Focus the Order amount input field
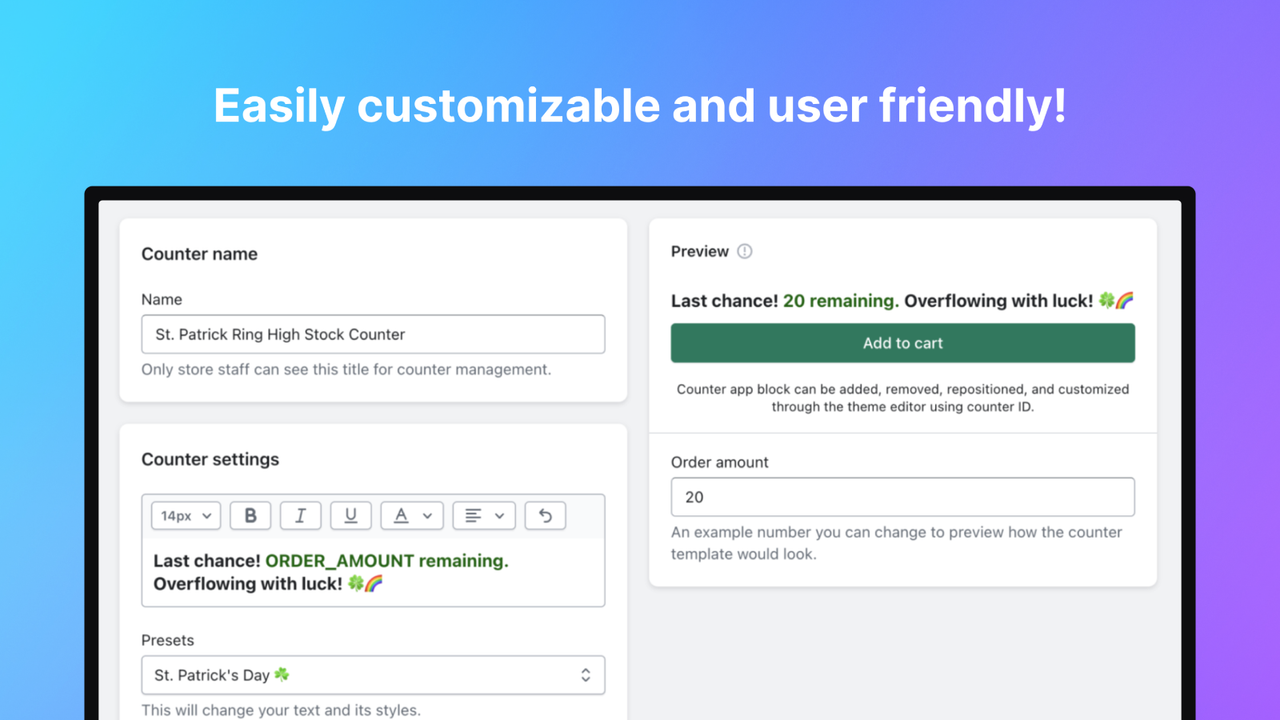The width and height of the screenshot is (1280, 720). point(903,497)
